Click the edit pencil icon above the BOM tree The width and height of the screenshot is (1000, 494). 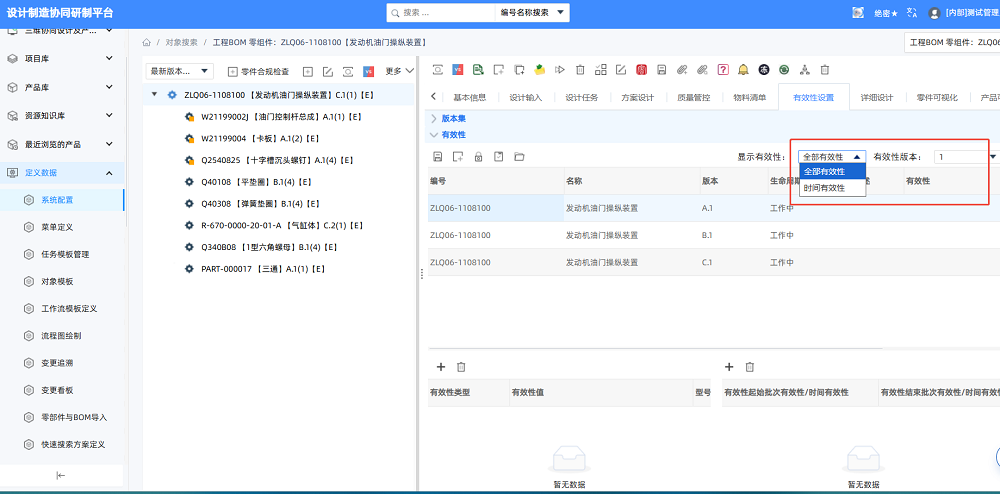point(328,71)
